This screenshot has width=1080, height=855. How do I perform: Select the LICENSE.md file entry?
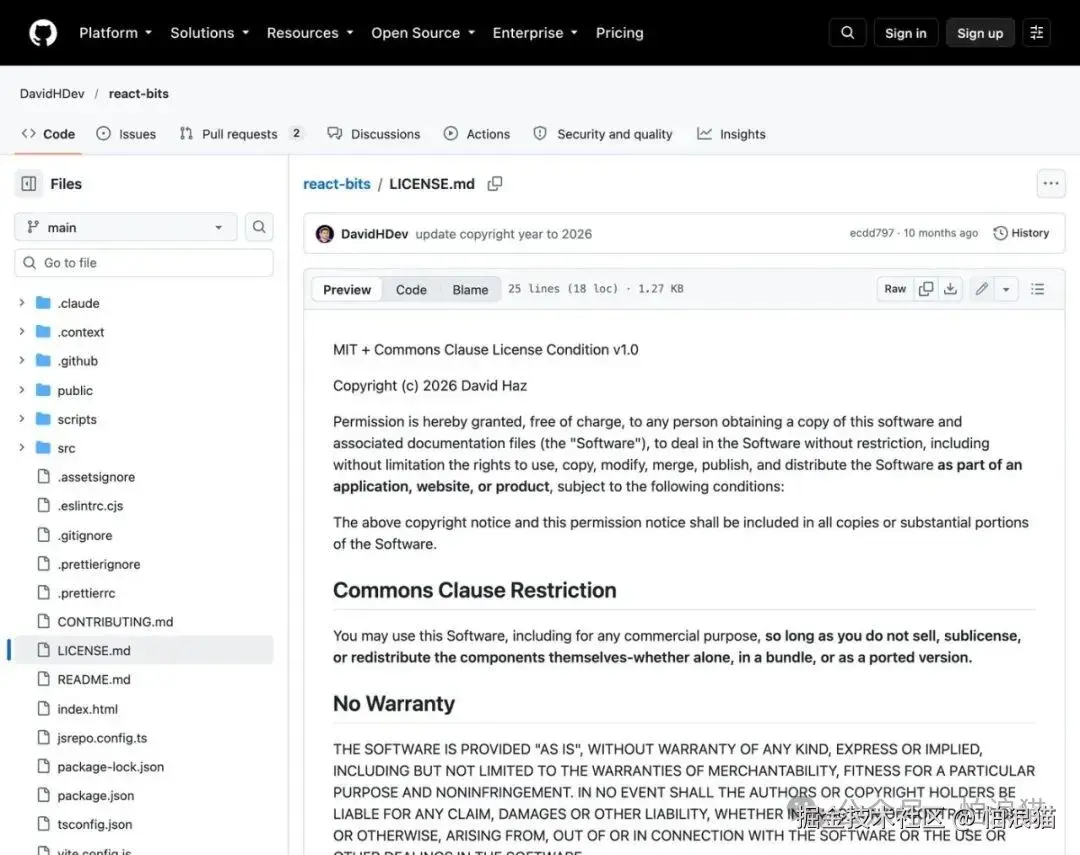144,650
